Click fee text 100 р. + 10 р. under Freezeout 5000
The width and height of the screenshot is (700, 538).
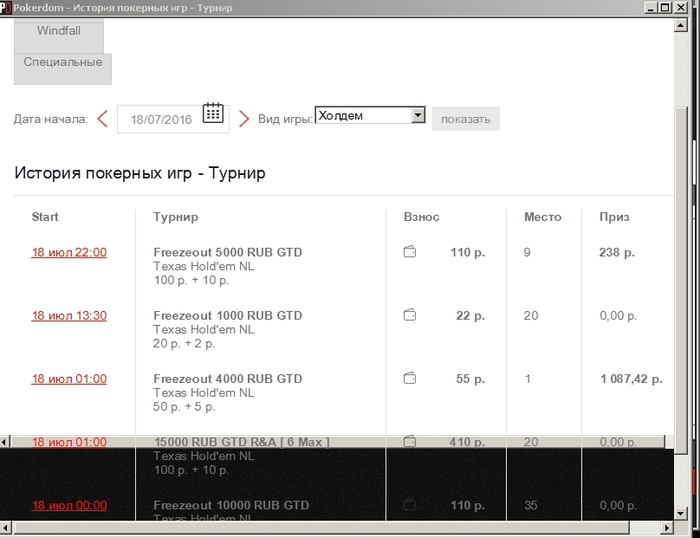coord(191,280)
